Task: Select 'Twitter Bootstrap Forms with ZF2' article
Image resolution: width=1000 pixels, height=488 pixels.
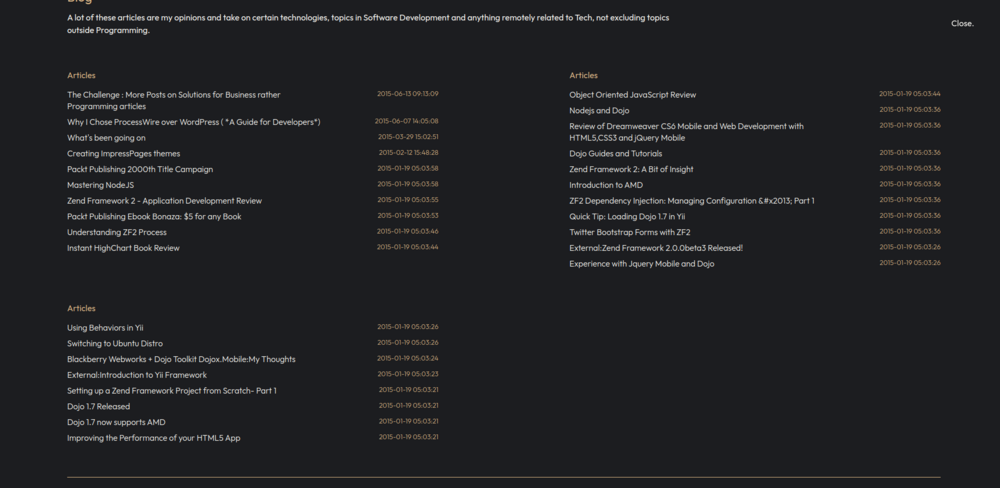Action: point(629,232)
